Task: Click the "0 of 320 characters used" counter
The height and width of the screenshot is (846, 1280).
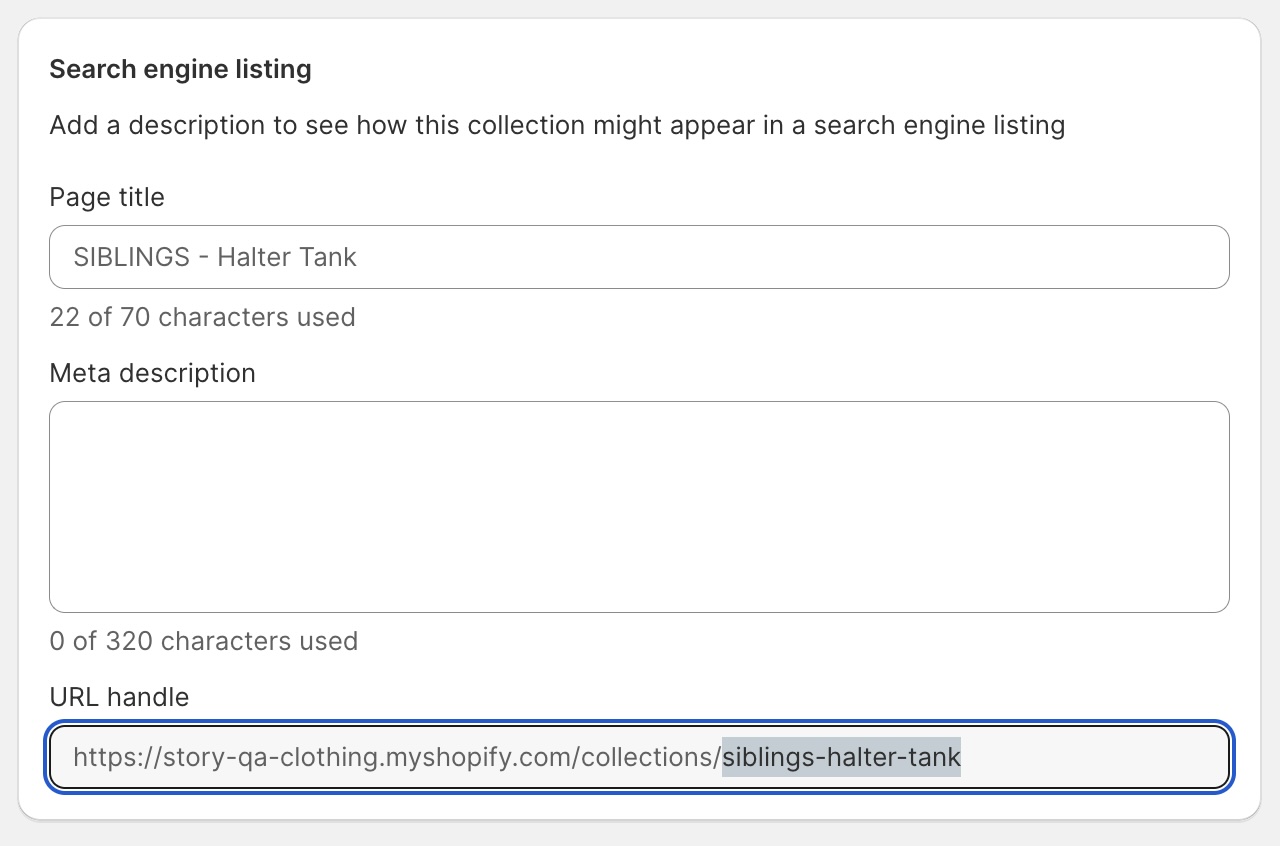Action: tap(203, 641)
